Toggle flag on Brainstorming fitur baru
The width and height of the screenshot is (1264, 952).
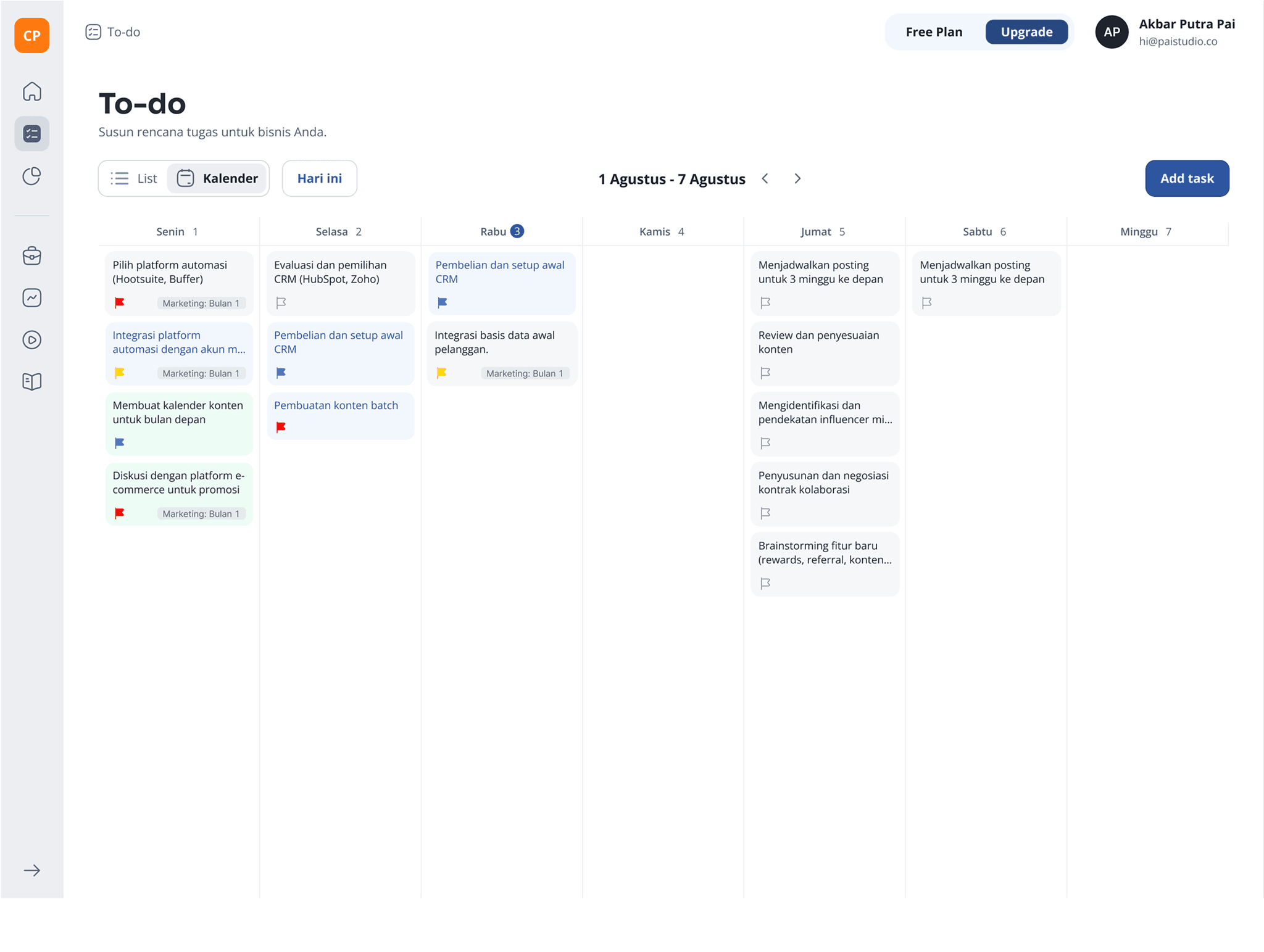[x=766, y=584]
